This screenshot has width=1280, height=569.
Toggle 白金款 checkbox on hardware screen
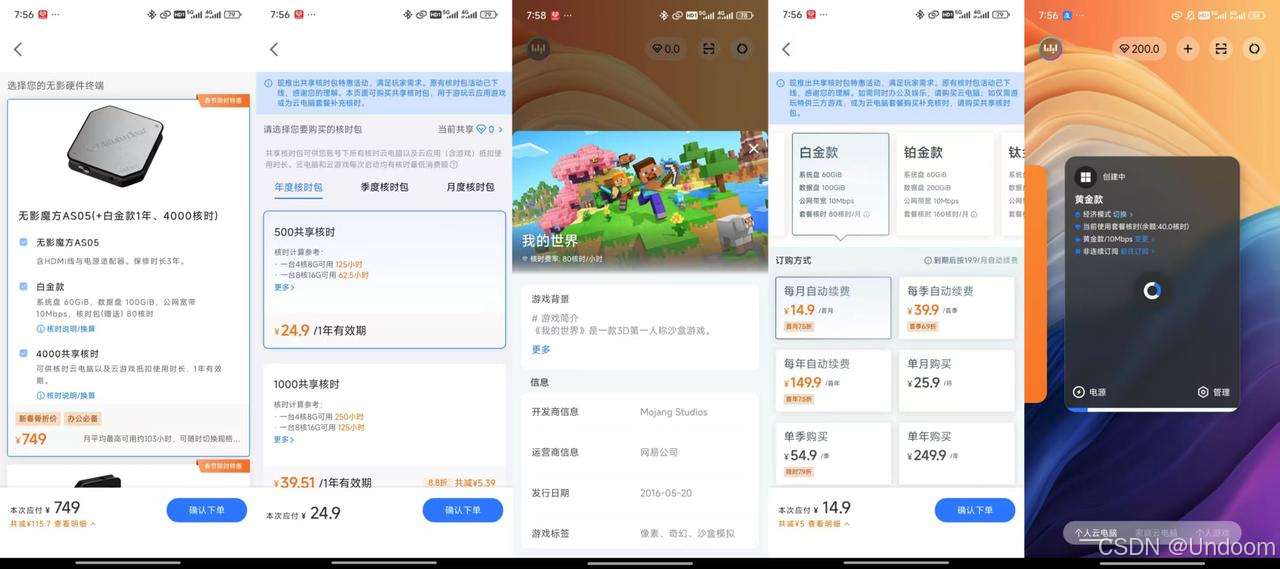[23, 285]
